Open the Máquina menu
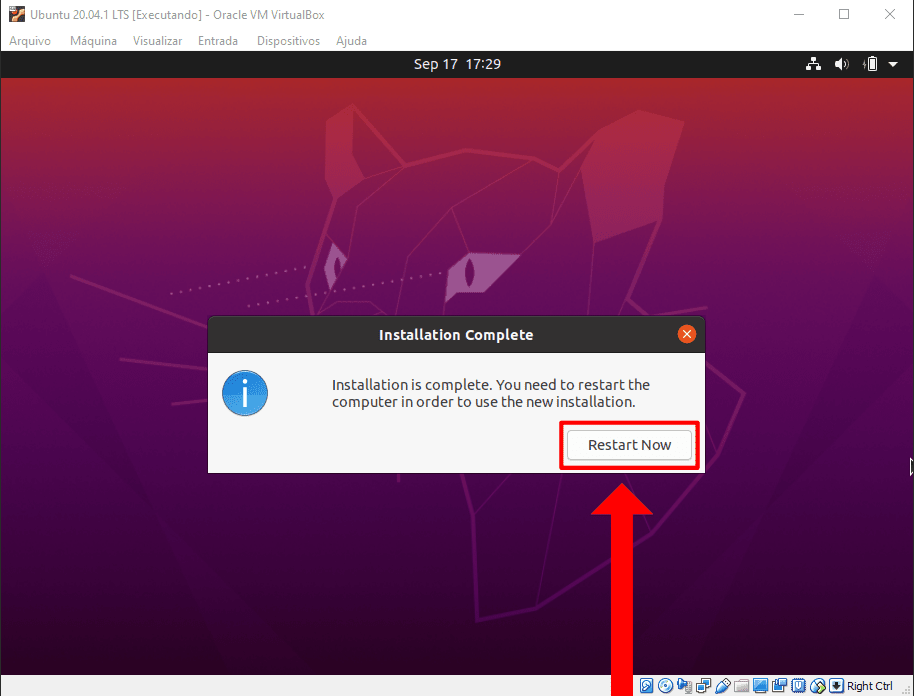The image size is (914, 696). point(93,41)
